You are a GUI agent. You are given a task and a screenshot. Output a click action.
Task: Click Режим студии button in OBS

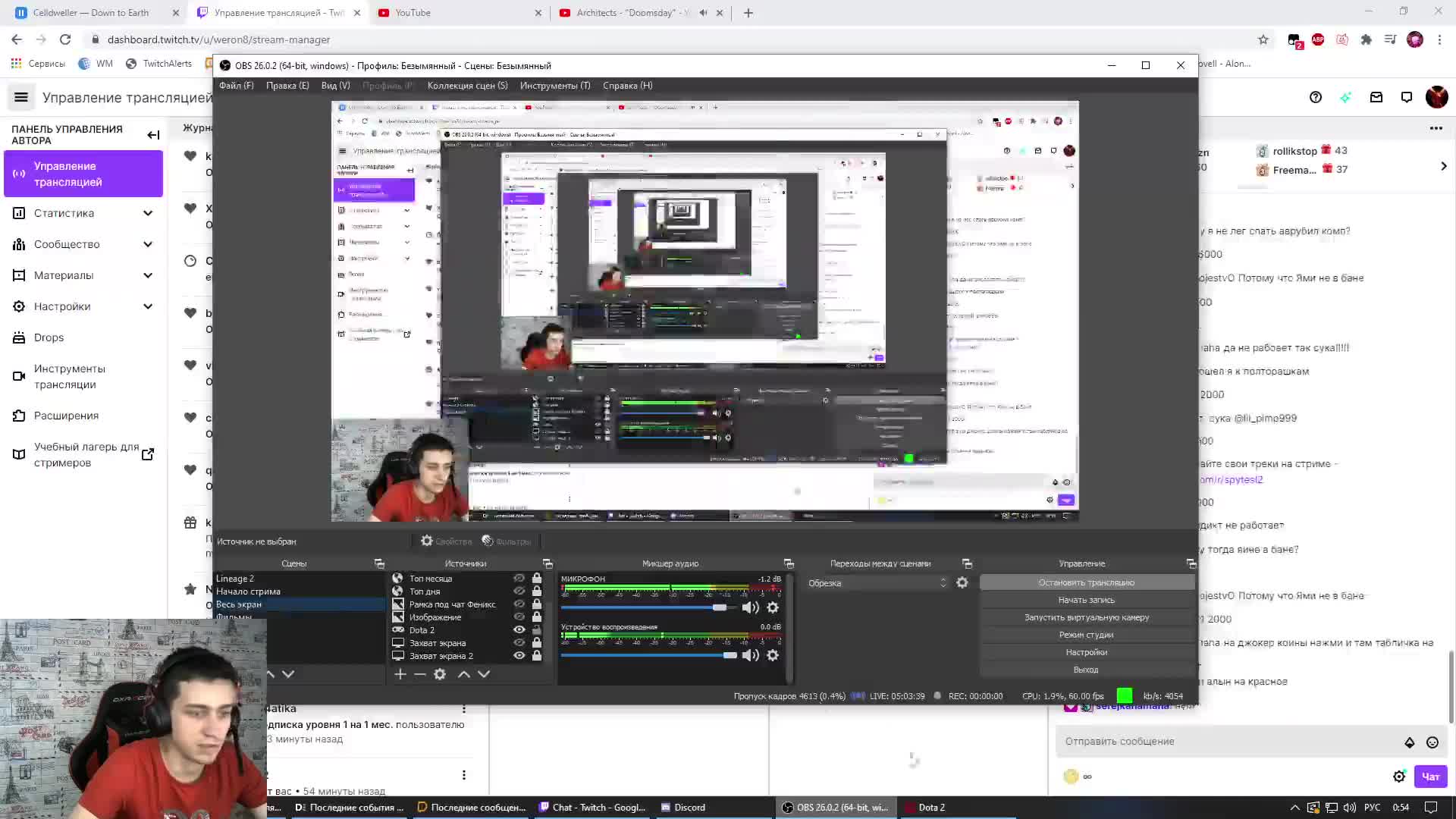(x=1086, y=635)
